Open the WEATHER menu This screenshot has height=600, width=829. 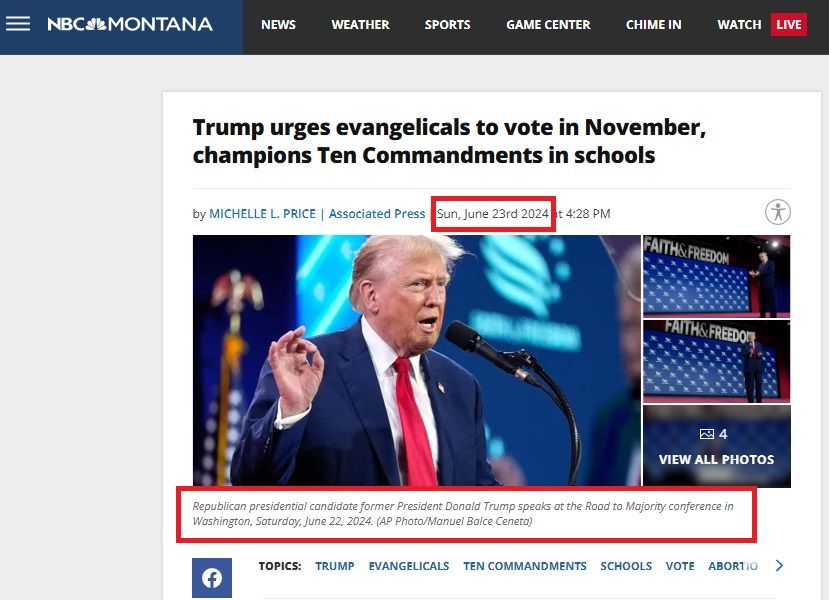point(360,24)
